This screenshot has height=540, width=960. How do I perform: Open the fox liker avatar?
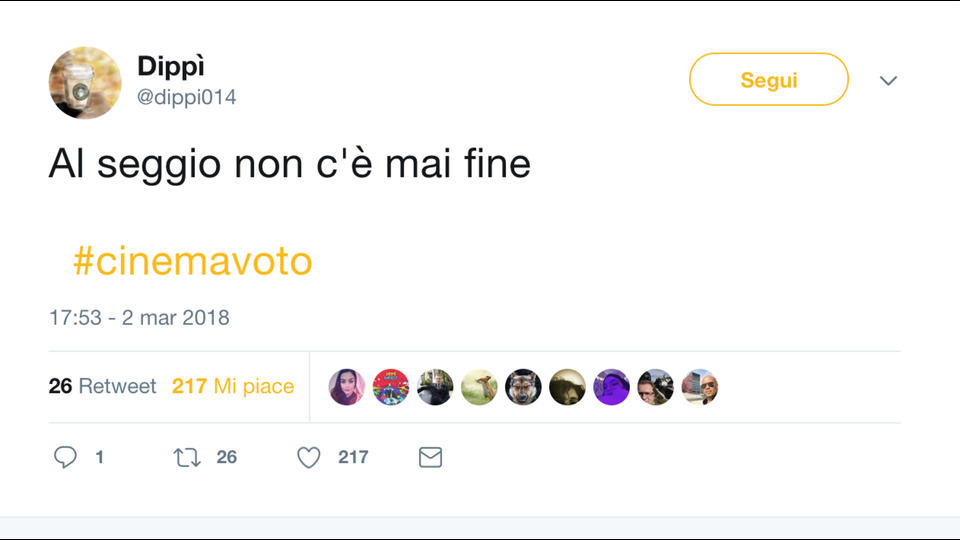pyautogui.click(x=479, y=386)
